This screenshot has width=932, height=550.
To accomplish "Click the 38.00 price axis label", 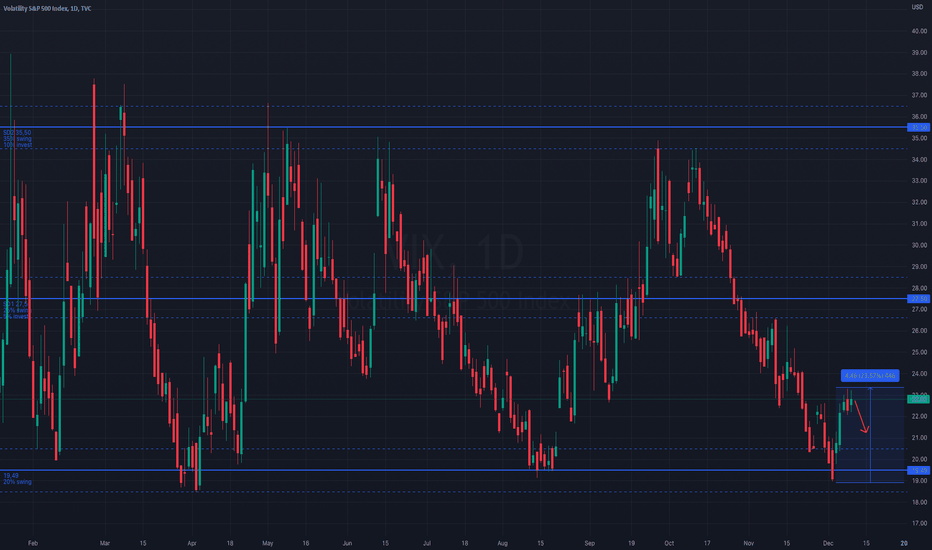I will (919, 74).
